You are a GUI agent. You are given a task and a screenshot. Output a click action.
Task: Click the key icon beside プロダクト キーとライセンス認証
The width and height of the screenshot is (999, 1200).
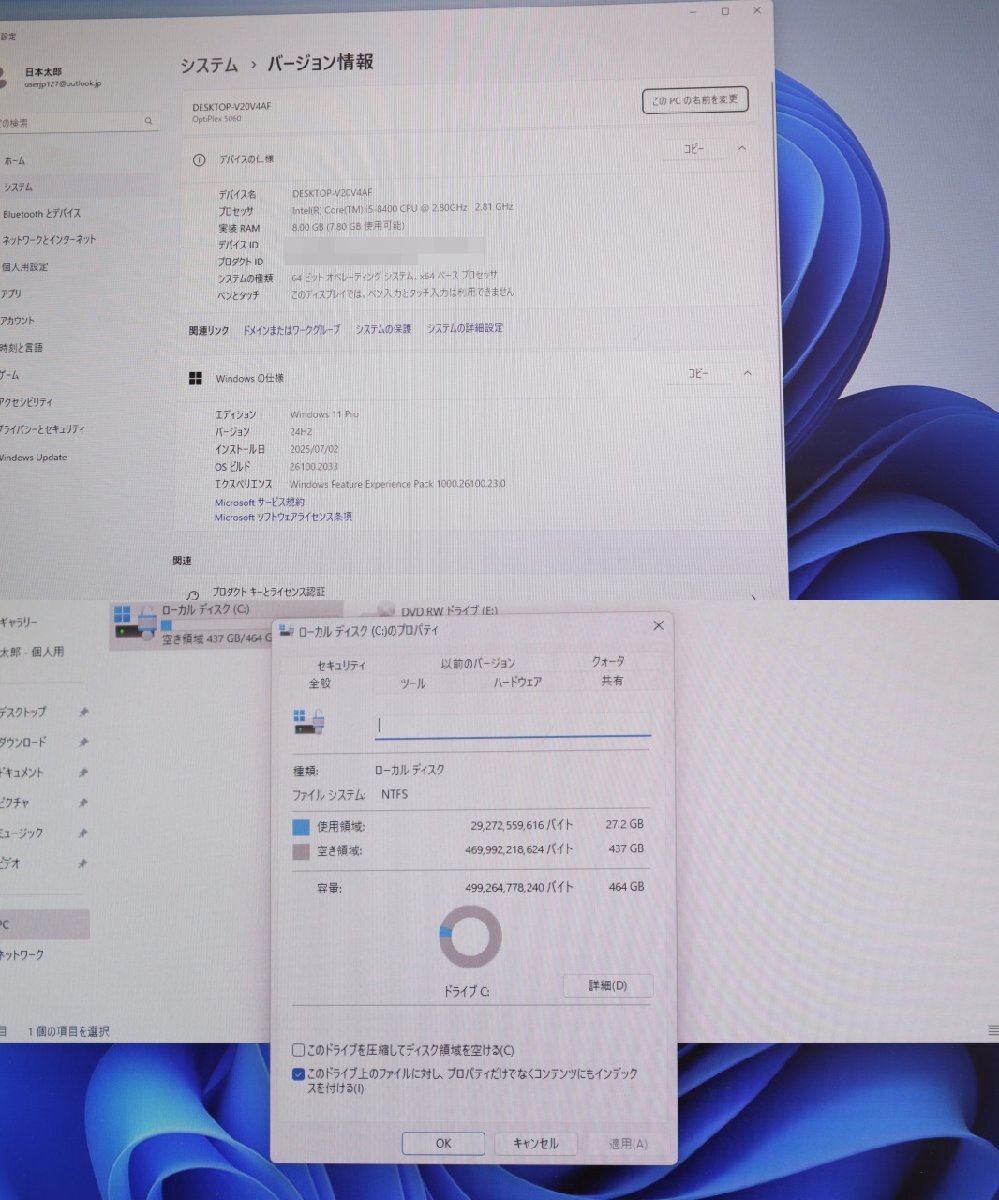pyautogui.click(x=193, y=594)
